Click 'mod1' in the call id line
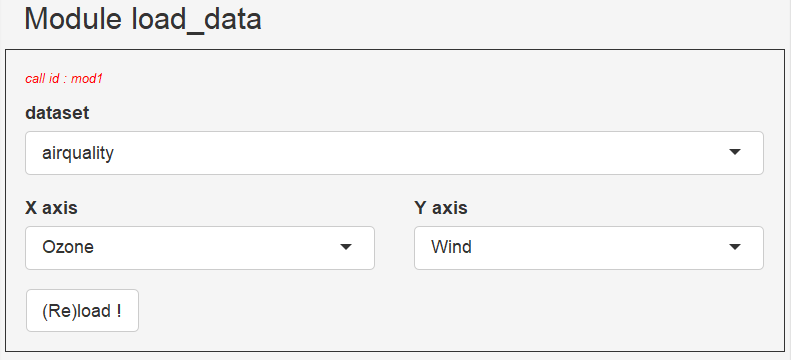Viewport: 791px width, 360px height. coord(87,79)
